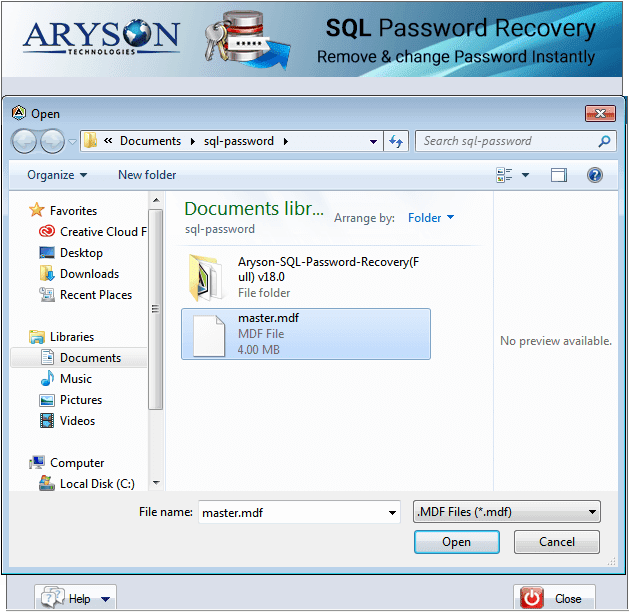Screen dimensions: 629x612
Task: Open the address bar history dropdown
Action: (x=373, y=142)
